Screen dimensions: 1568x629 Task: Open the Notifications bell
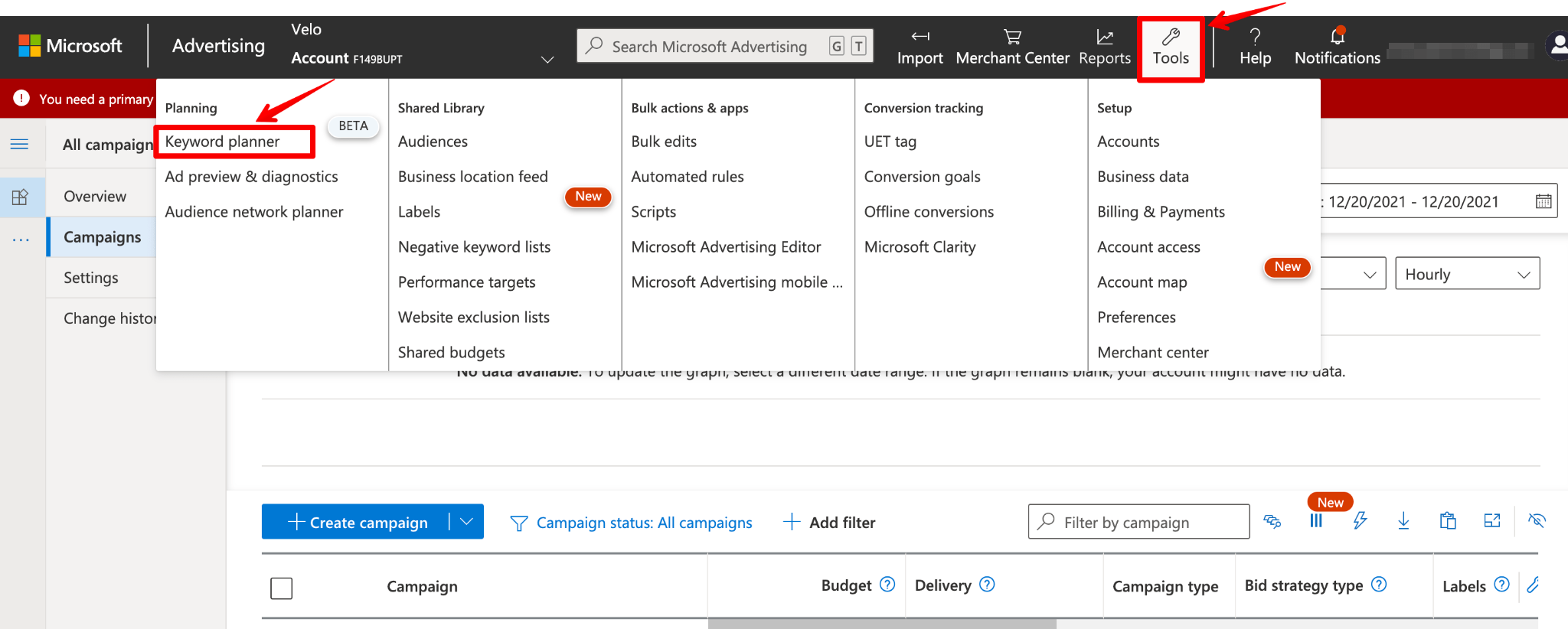[x=1337, y=37]
